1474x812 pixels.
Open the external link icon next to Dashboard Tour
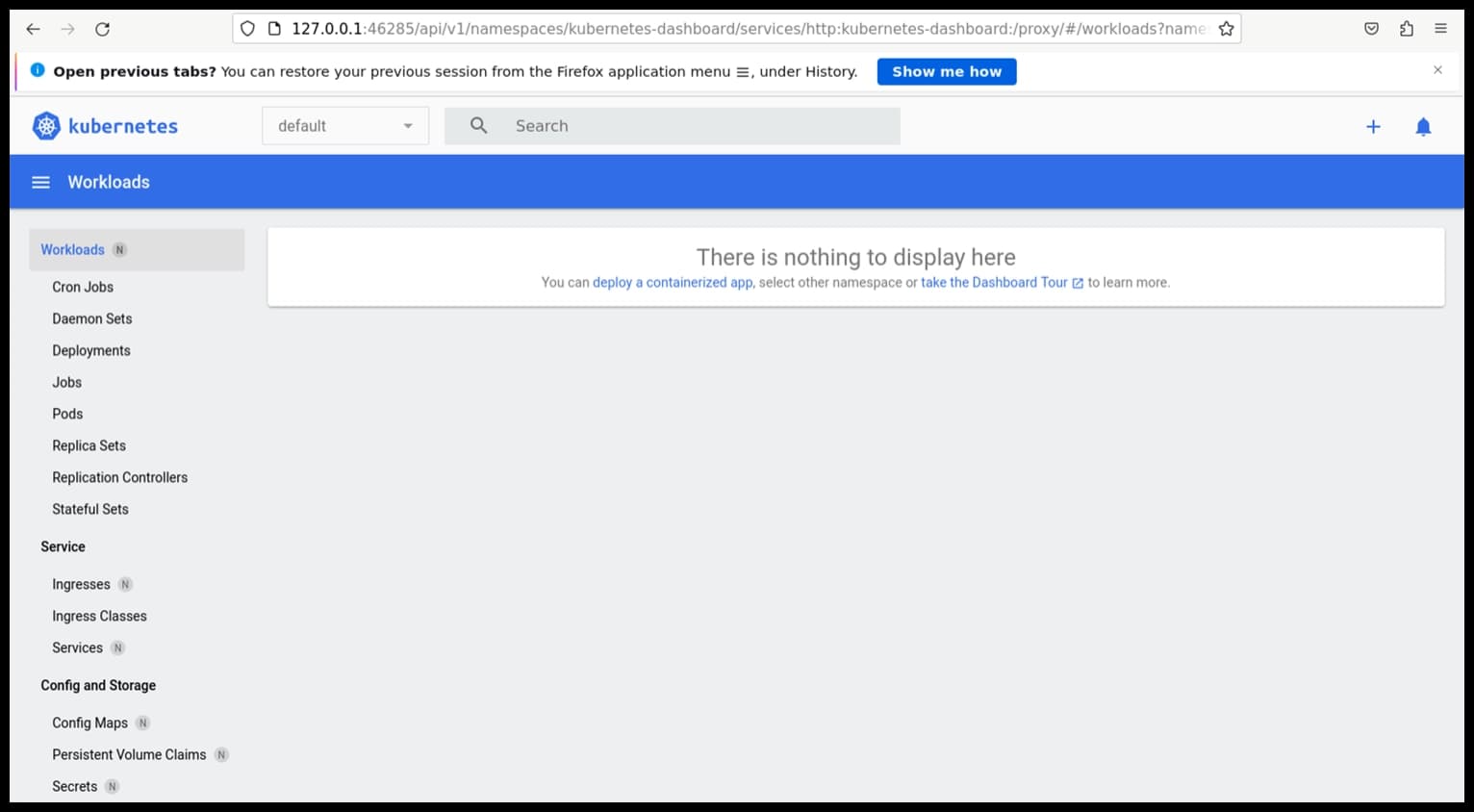pos(1077,282)
